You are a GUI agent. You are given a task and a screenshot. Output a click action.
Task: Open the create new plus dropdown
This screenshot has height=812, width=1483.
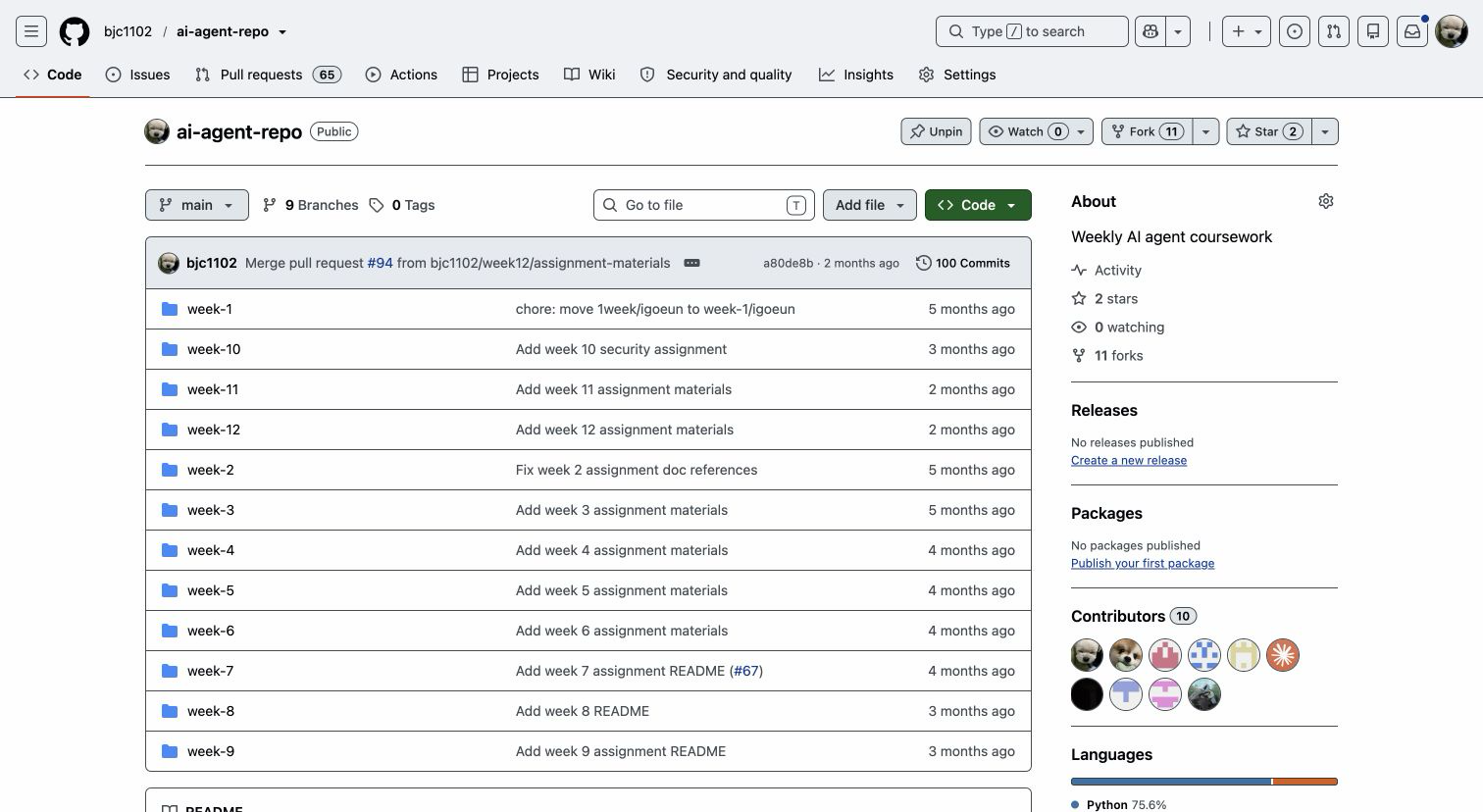1247,31
